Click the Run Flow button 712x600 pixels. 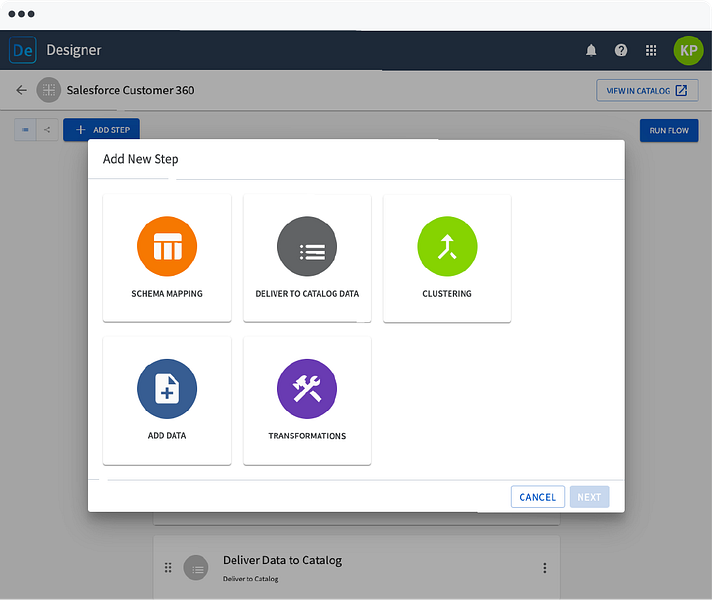(x=669, y=131)
